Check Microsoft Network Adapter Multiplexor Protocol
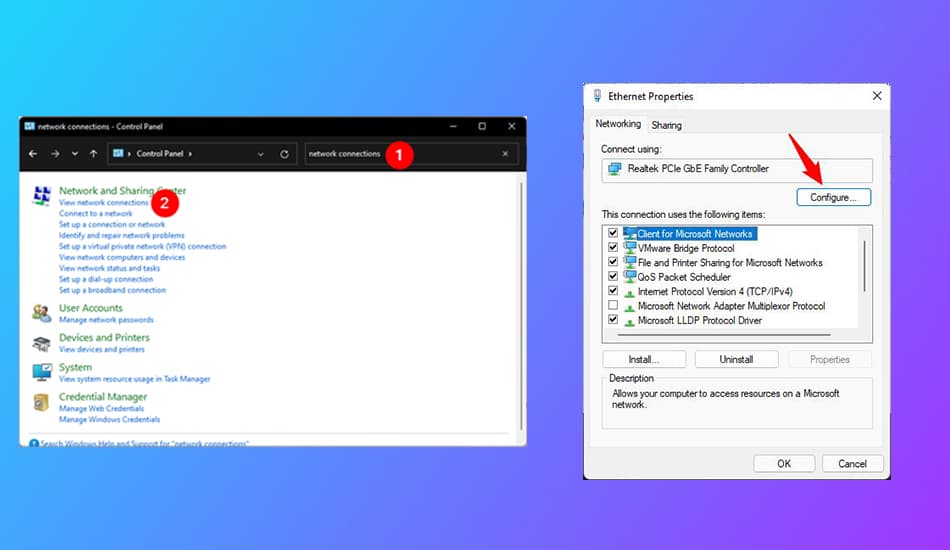950x550 pixels. coord(613,306)
